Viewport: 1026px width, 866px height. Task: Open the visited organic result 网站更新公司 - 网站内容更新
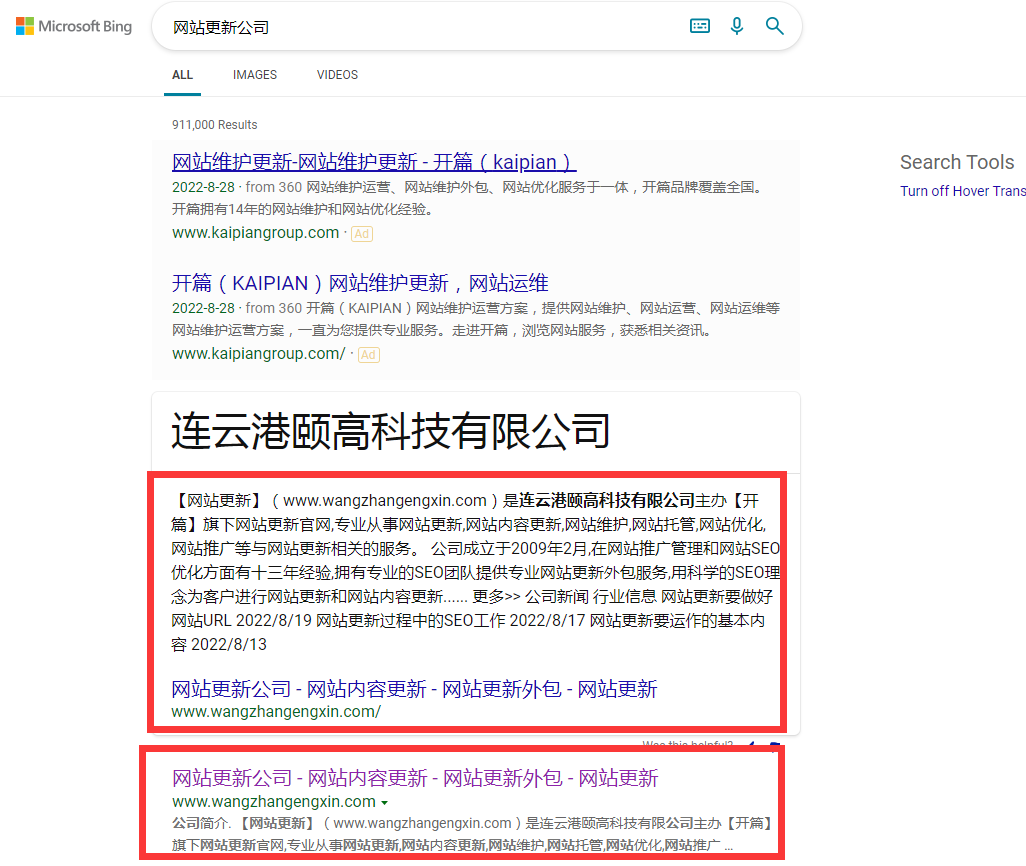(x=415, y=778)
